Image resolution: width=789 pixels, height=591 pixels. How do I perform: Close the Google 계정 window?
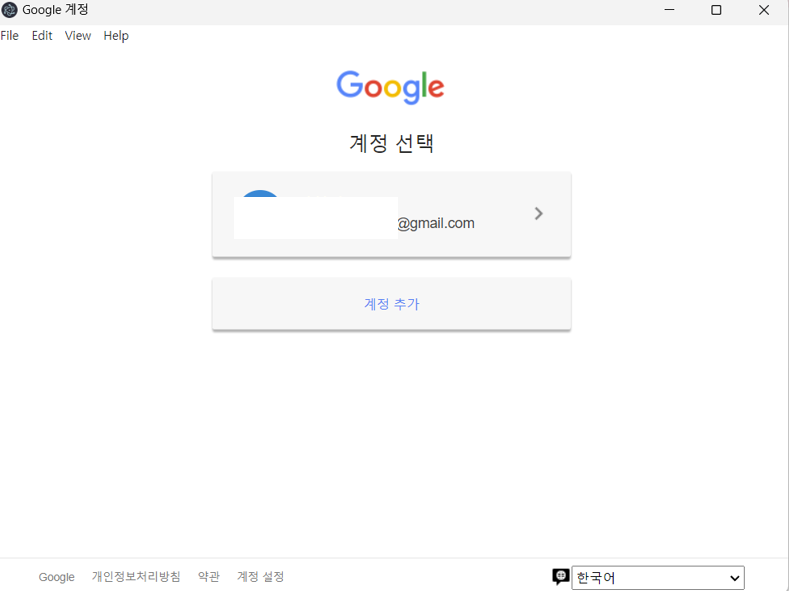pos(764,10)
